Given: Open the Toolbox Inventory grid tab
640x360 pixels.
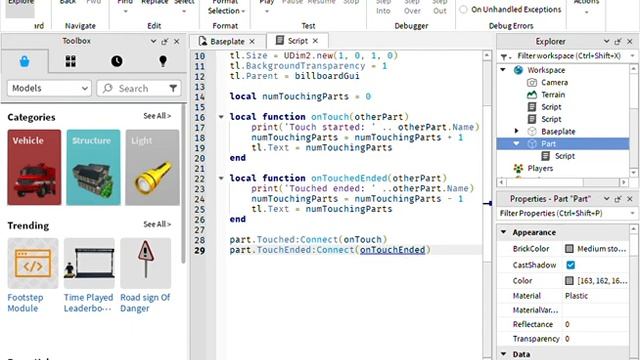Looking at the screenshot, I should [71, 62].
